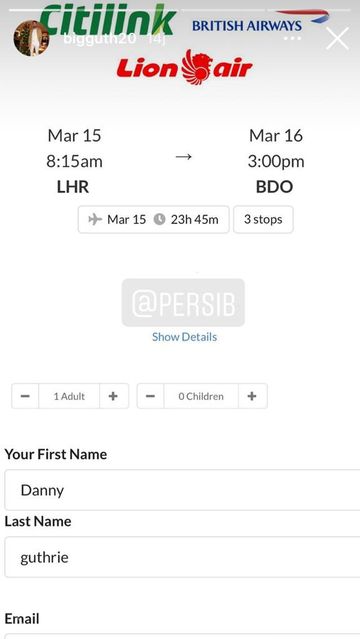The width and height of the screenshot is (360, 639).
Task: Open the 3 stops badge
Action: coord(263,220)
